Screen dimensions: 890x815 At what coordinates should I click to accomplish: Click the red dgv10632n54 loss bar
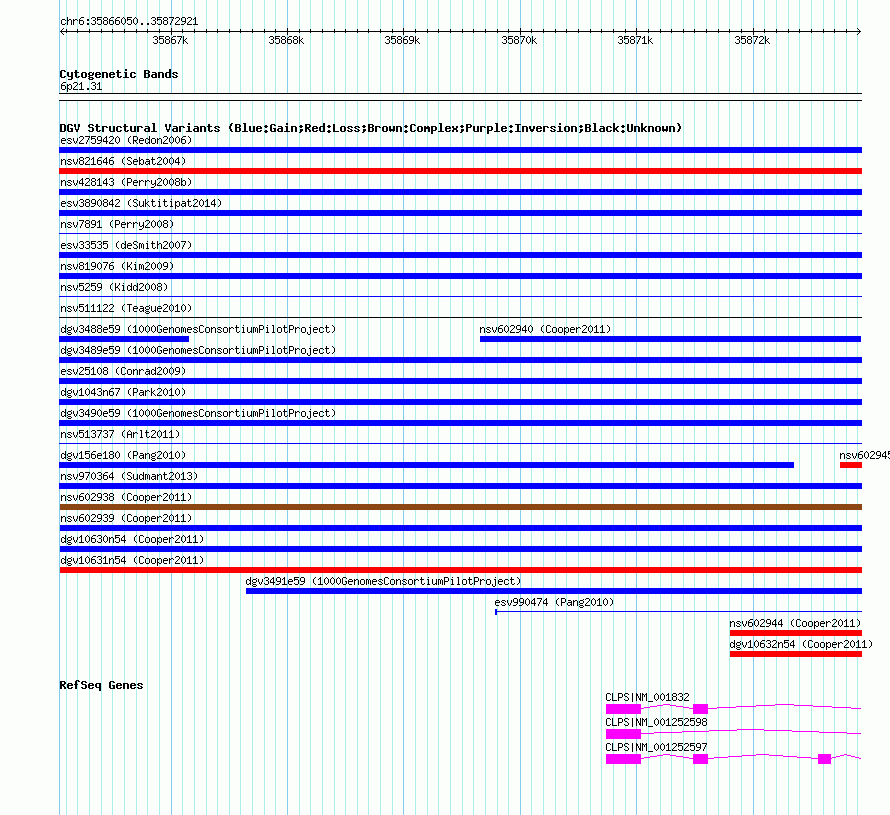click(x=796, y=654)
